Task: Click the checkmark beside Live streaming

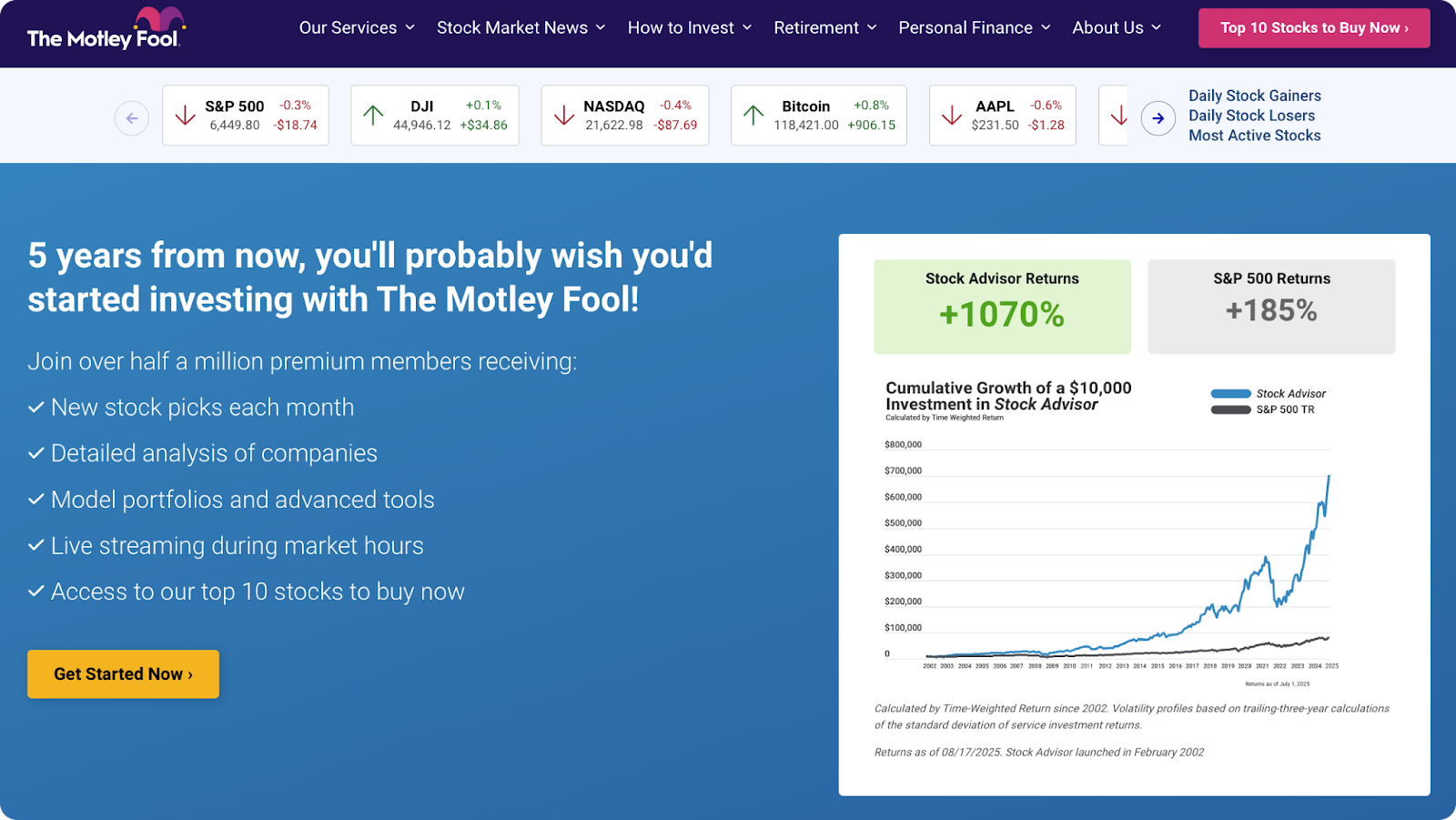Action: pyautogui.click(x=36, y=545)
